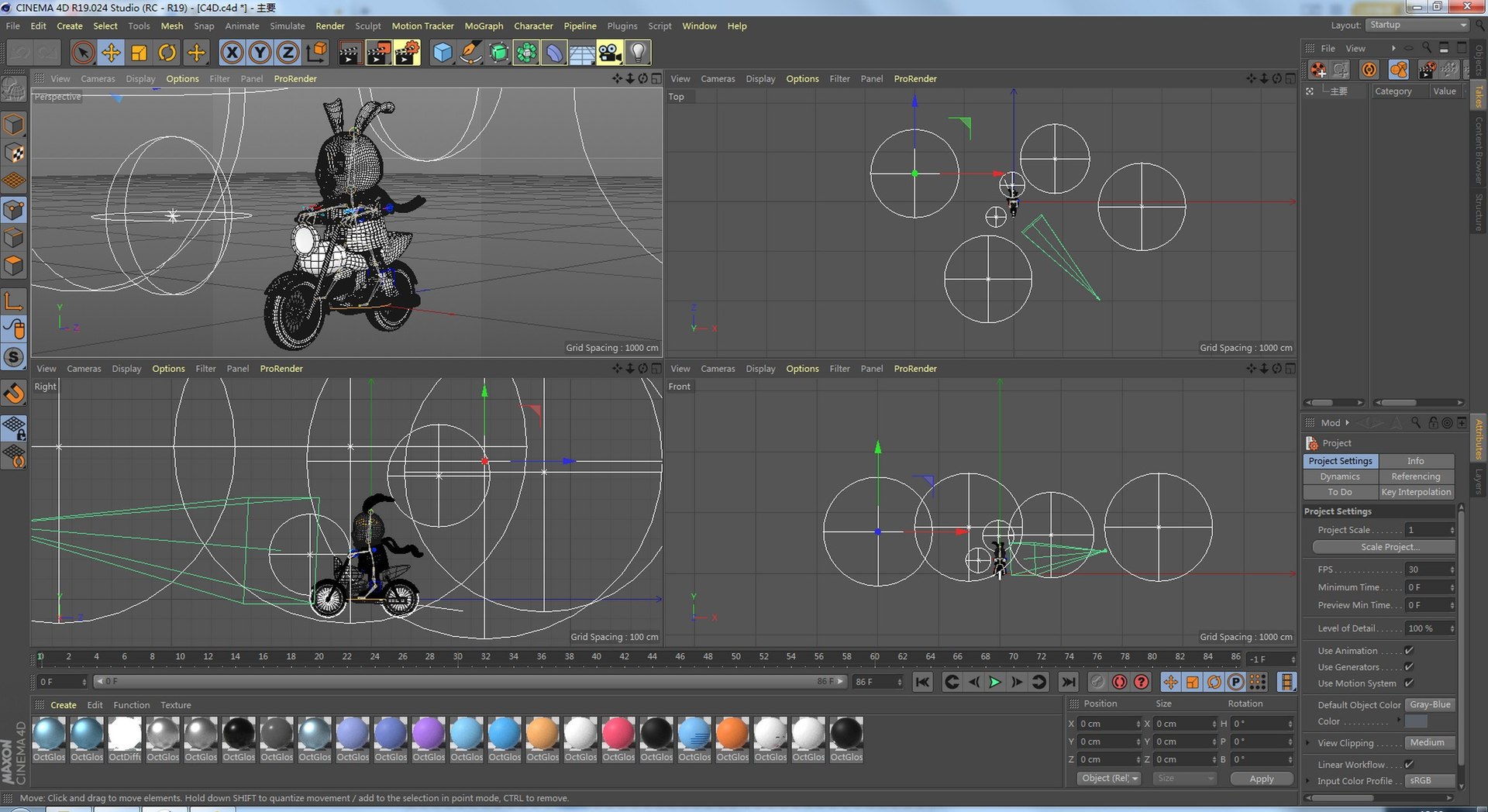Uncheck Use Animation checkbox
This screenshot has height=812, width=1488.
pos(1409,651)
